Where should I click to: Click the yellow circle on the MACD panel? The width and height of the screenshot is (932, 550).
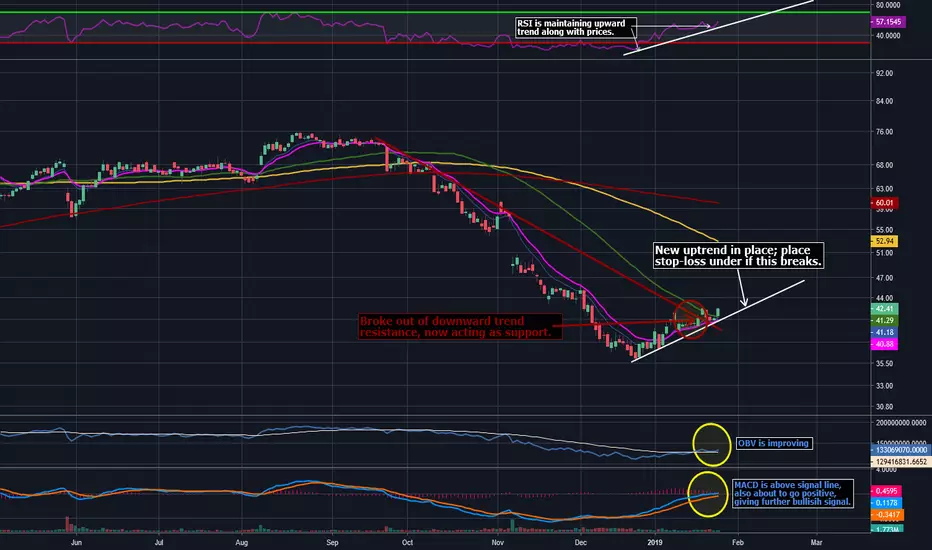(708, 494)
